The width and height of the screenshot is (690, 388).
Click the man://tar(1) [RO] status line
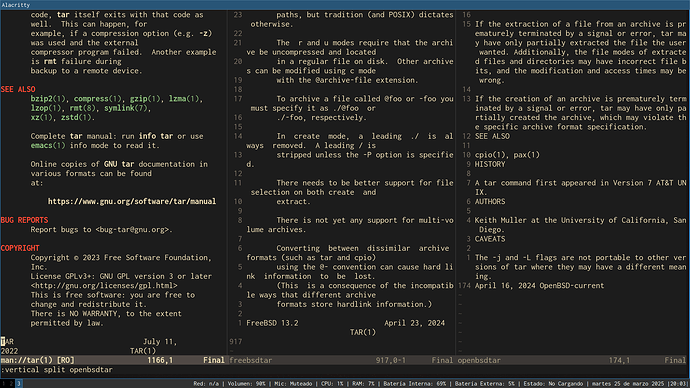click(x=113, y=360)
